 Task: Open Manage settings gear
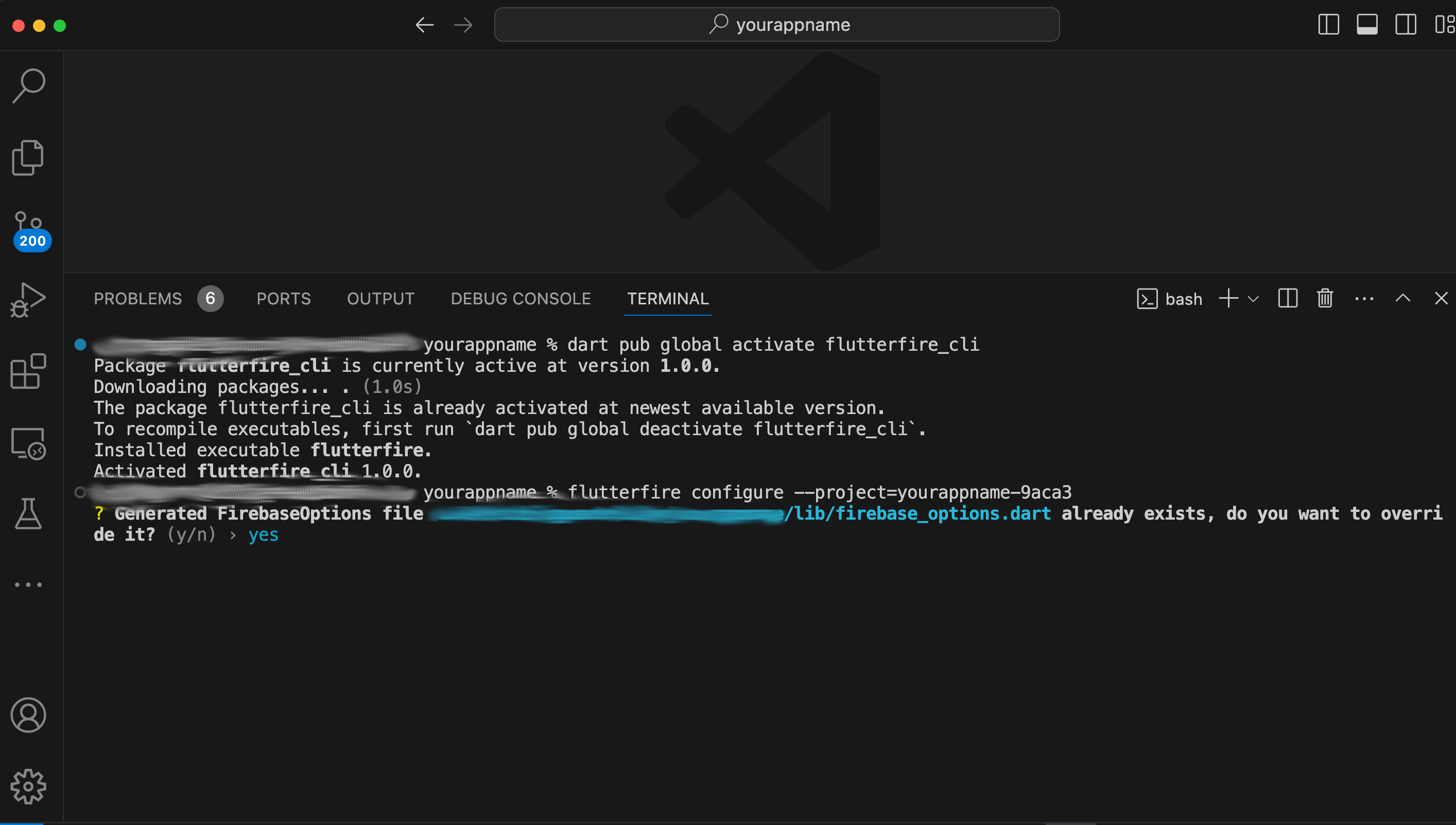(28, 786)
